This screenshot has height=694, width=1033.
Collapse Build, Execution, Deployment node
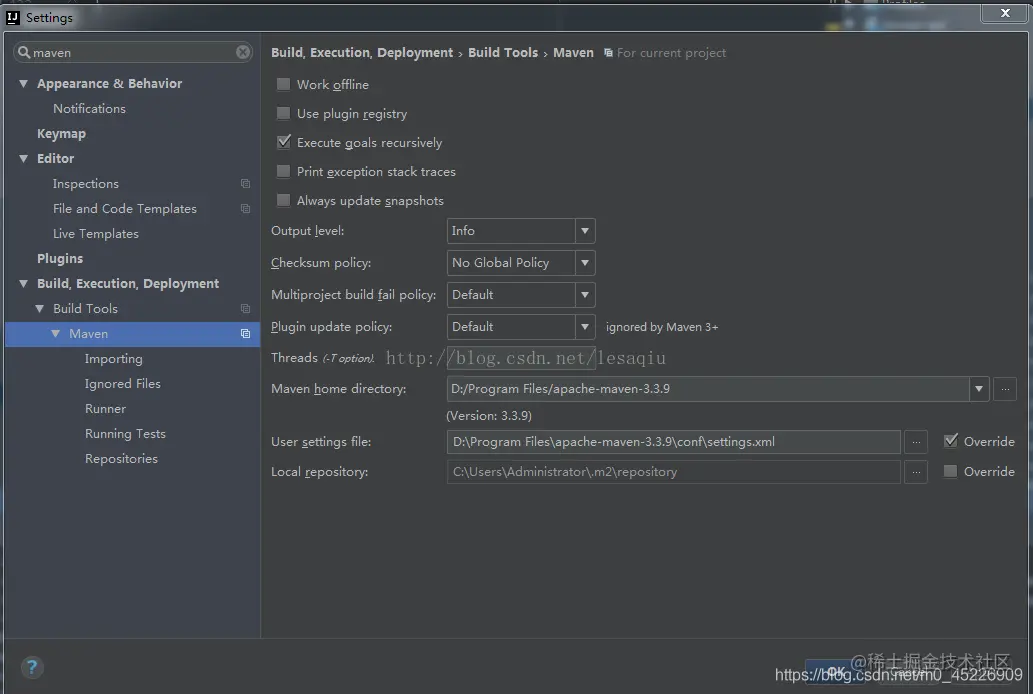coord(24,283)
